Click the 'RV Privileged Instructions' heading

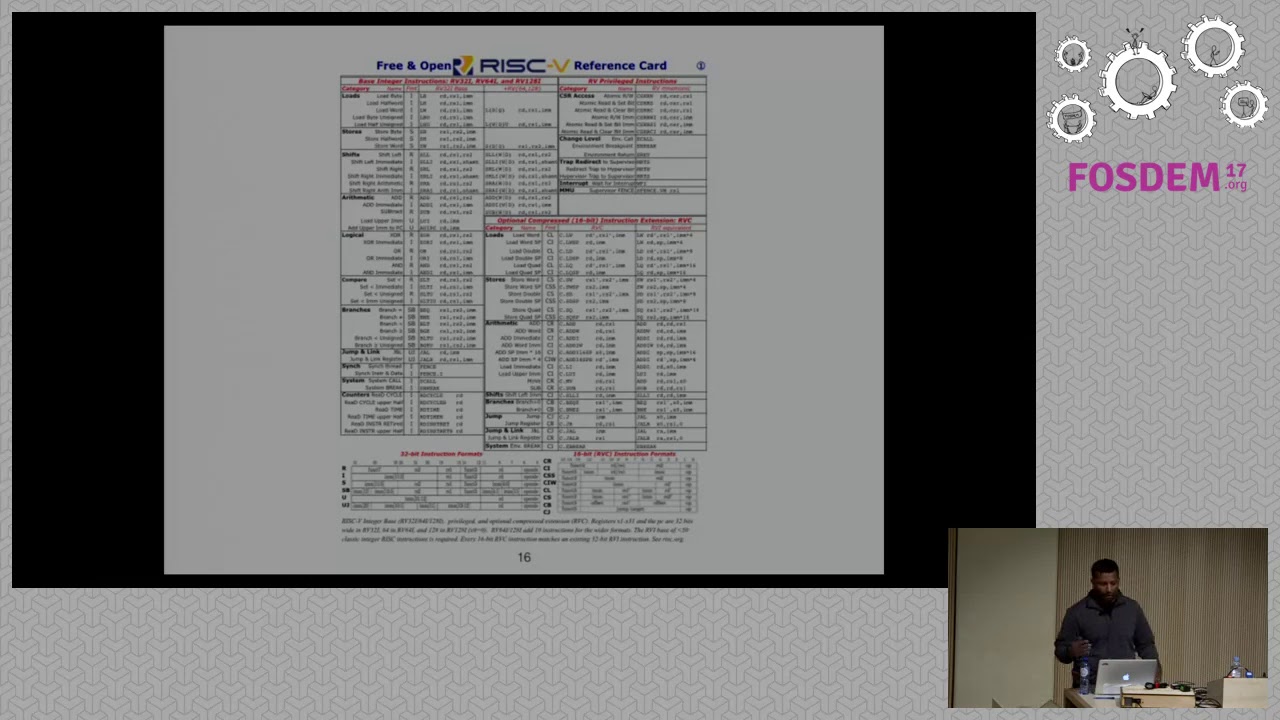click(x=632, y=81)
